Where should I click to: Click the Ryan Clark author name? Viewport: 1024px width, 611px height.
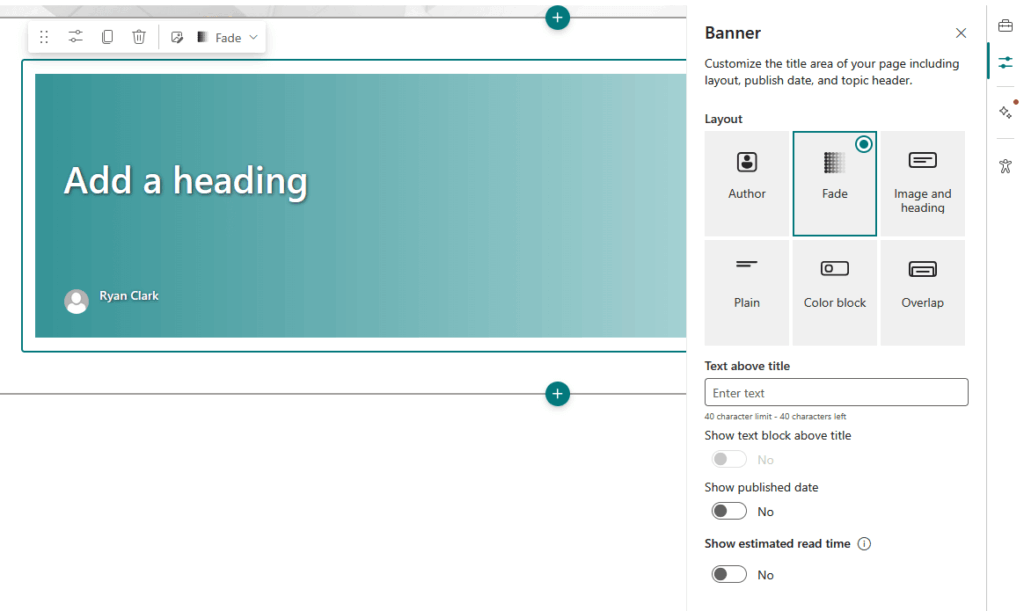129,296
